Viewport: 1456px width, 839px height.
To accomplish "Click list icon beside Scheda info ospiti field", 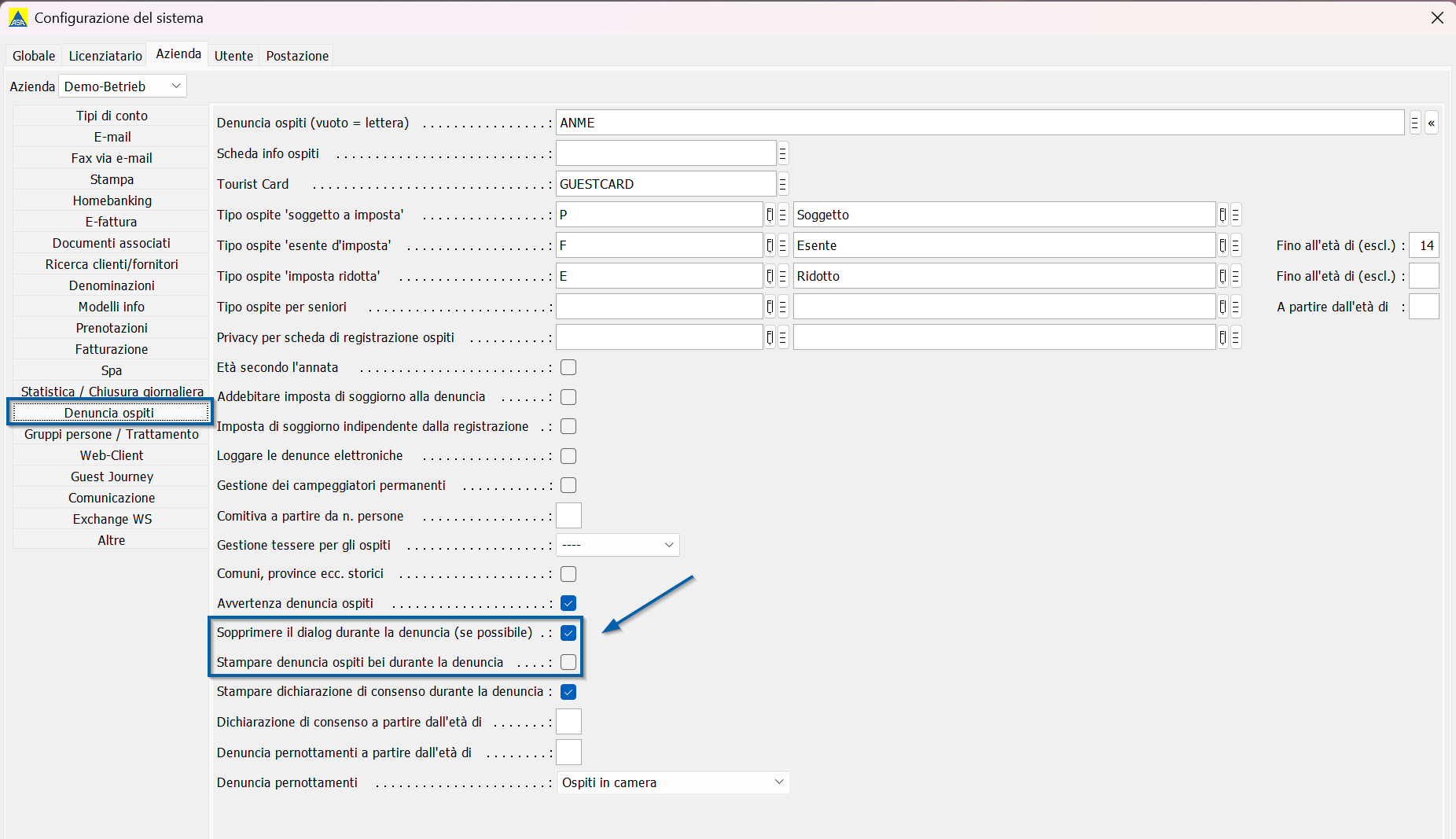I will tap(782, 153).
